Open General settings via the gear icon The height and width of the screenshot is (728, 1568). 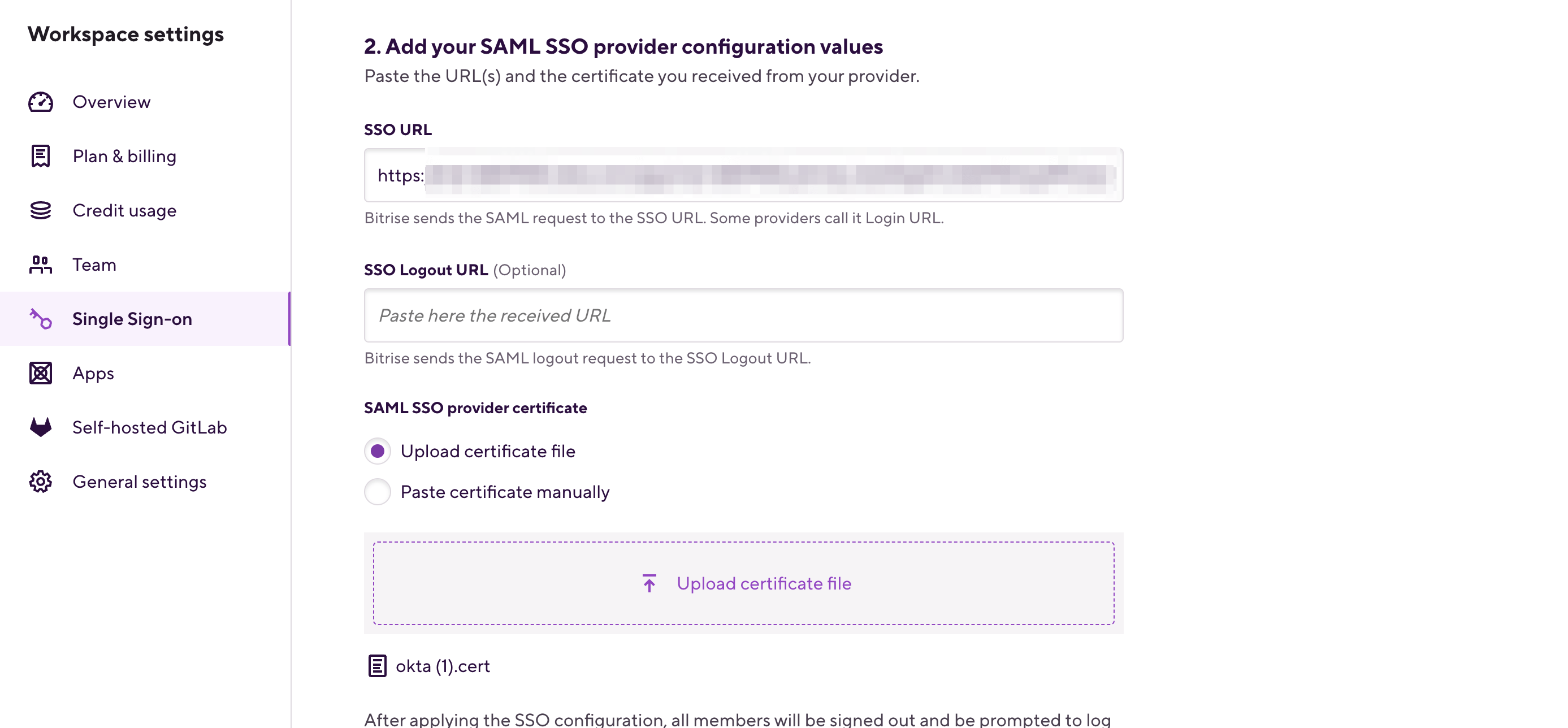(40, 481)
